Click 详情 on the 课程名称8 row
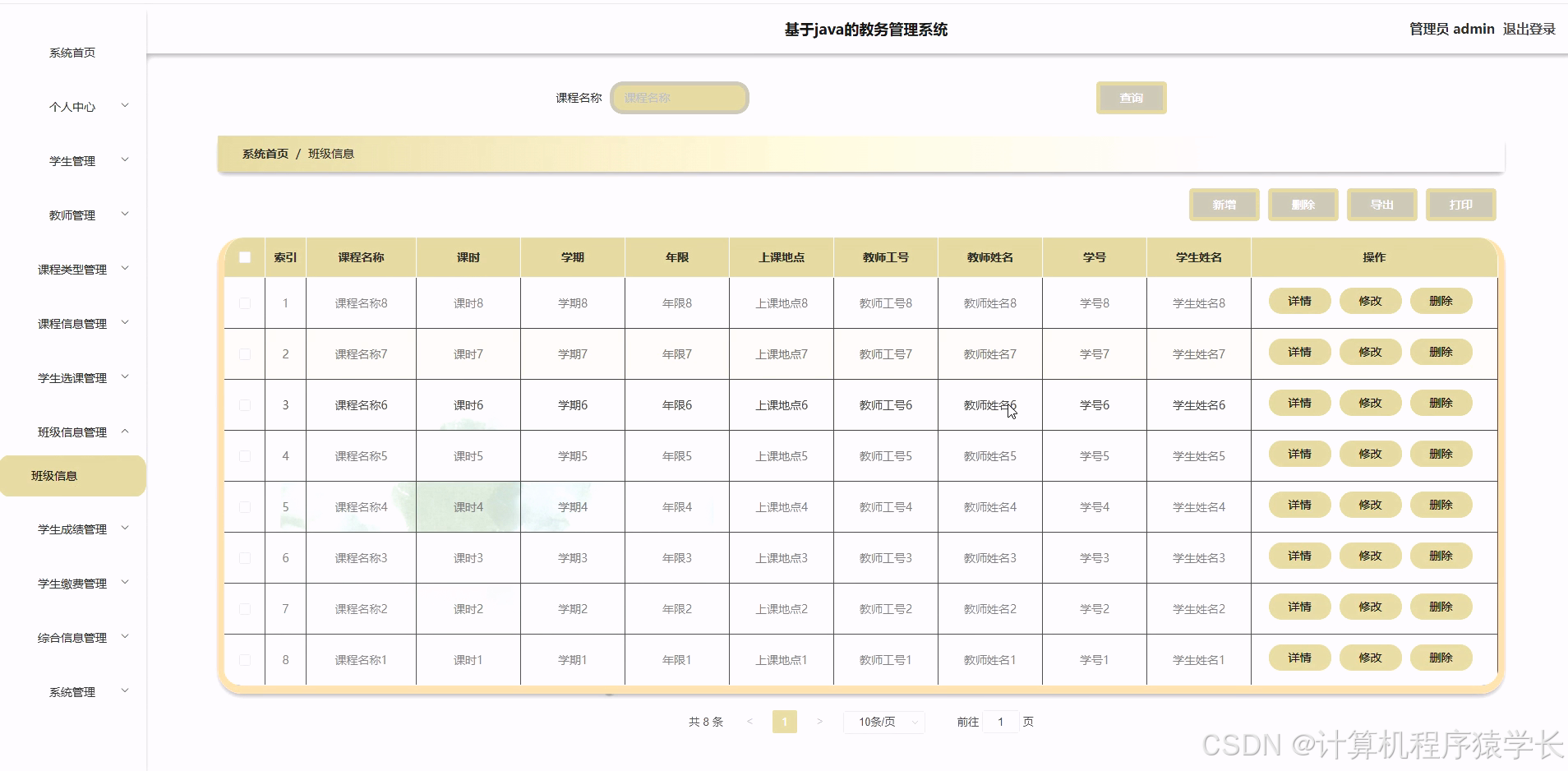The height and width of the screenshot is (771, 1568). click(1299, 301)
